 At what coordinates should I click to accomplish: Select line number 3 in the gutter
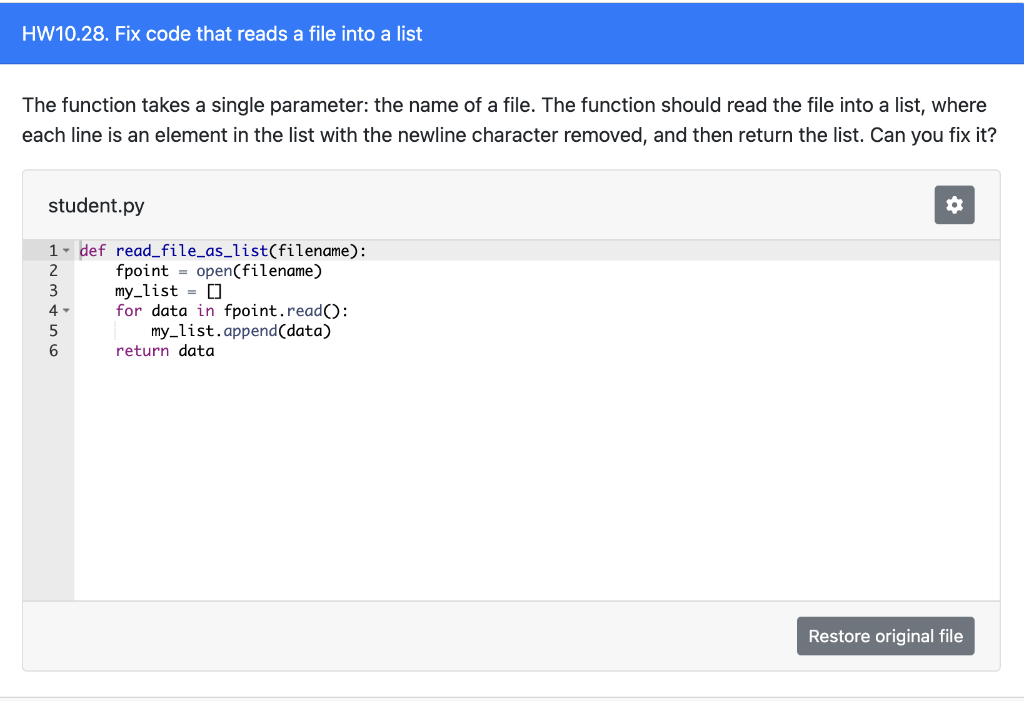pos(53,291)
